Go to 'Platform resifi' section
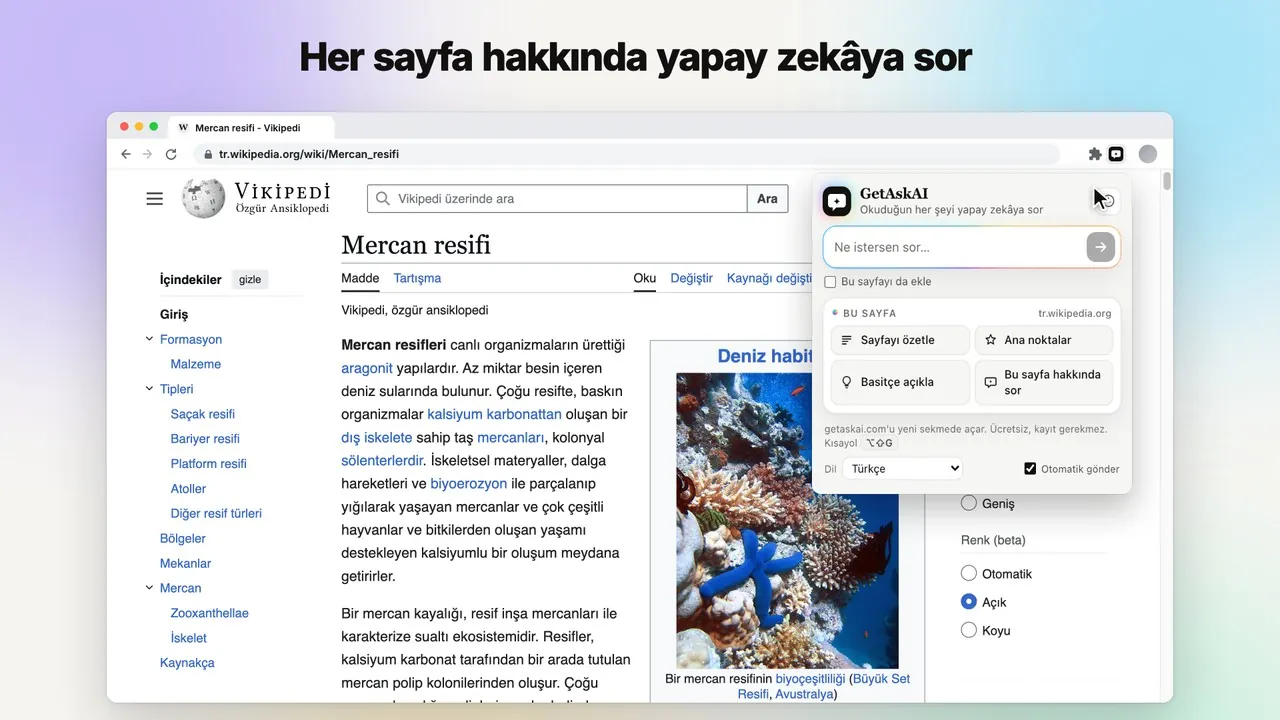This screenshot has height=720, width=1280. (208, 464)
